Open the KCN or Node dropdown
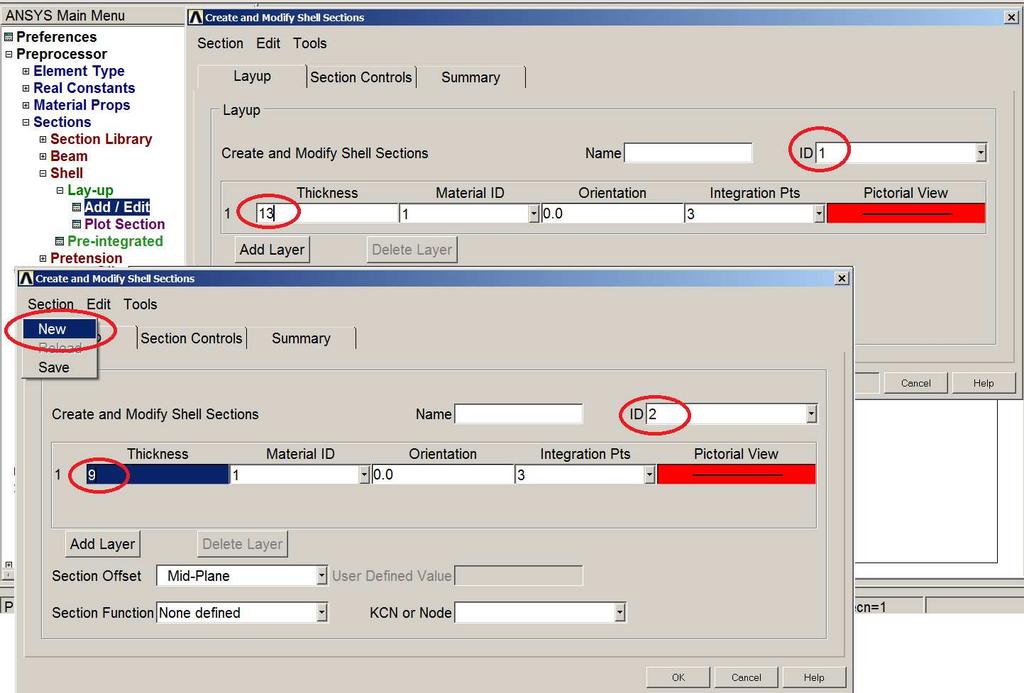The width and height of the screenshot is (1024, 693). [x=620, y=613]
